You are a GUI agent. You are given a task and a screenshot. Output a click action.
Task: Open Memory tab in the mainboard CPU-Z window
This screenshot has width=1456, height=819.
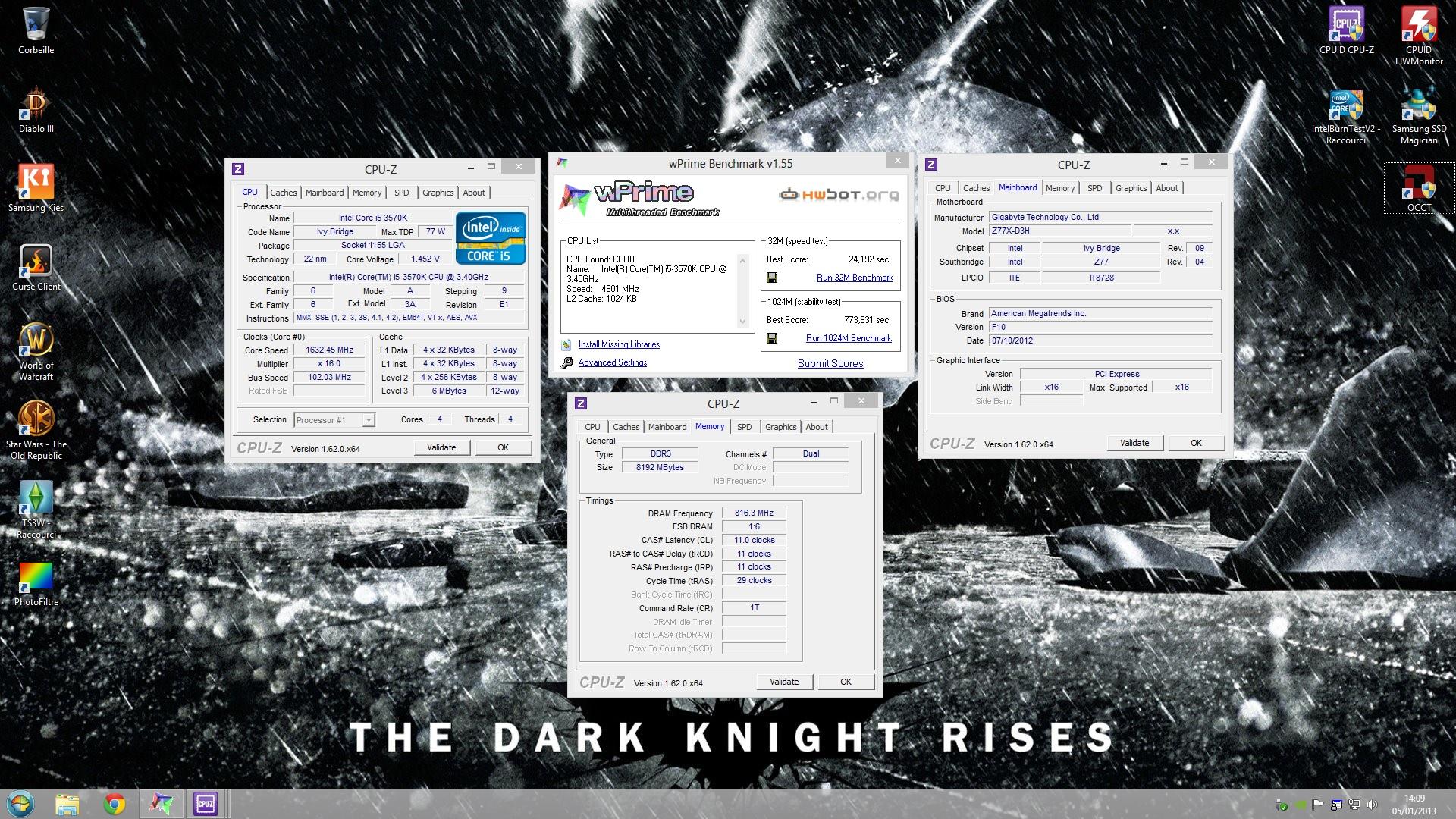(1060, 188)
